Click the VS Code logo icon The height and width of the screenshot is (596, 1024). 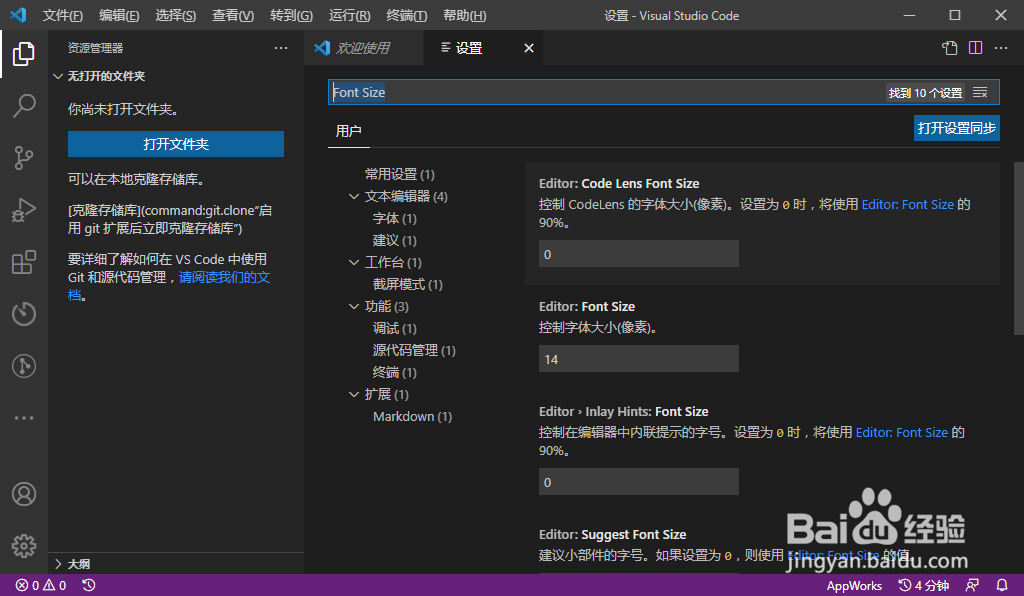point(18,15)
